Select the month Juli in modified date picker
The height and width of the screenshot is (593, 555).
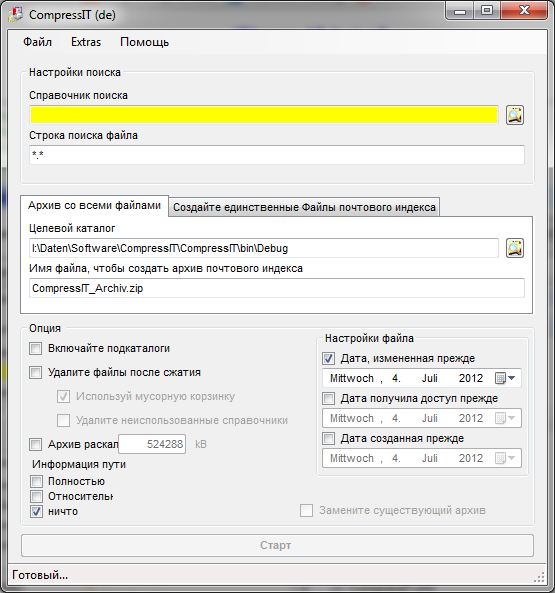pos(430,378)
